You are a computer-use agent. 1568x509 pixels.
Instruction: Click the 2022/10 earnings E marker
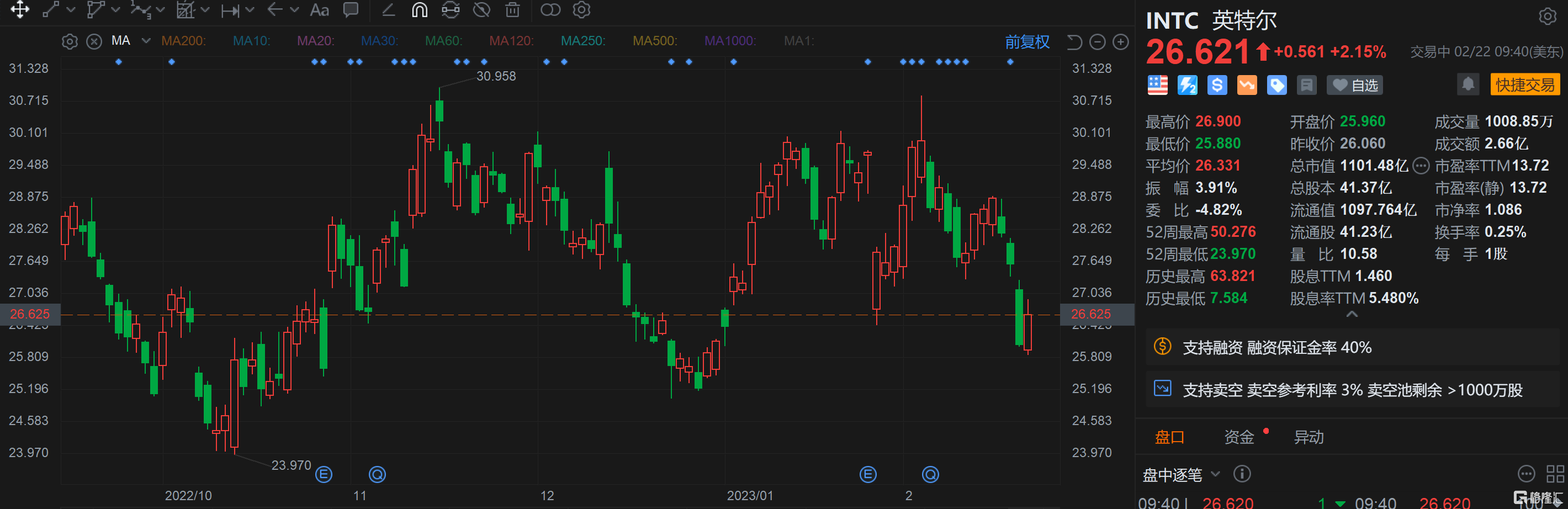point(324,474)
